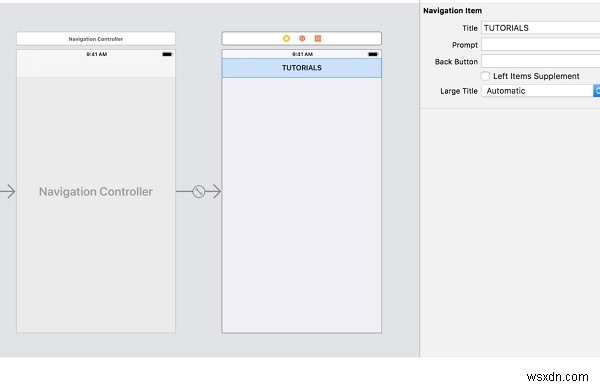Click the storyboard entry point arrow
600x387 pixels.
8,191
